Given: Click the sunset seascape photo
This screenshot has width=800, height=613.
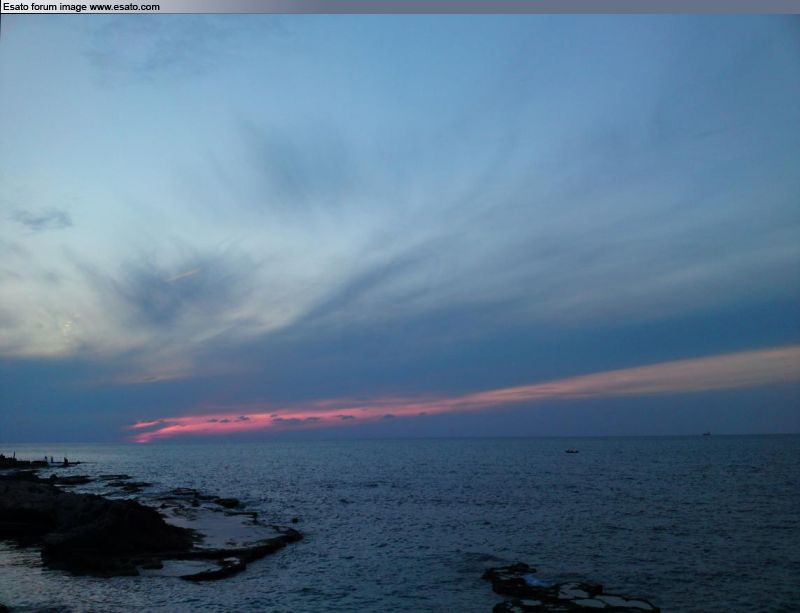Looking at the screenshot, I should coord(400,313).
